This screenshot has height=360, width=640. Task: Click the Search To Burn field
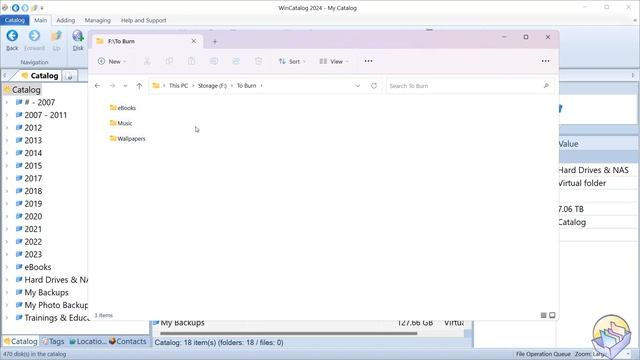click(469, 86)
